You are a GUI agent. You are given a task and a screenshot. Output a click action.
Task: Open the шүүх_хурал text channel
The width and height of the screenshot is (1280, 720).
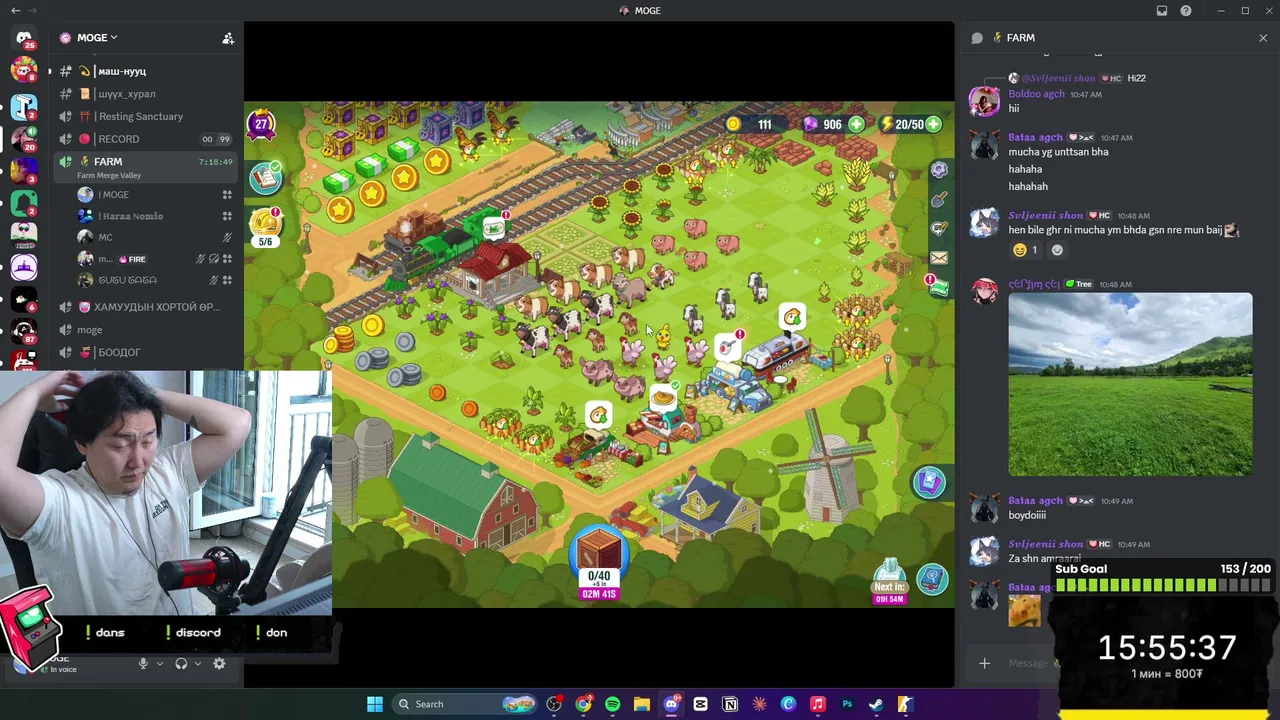(146, 94)
